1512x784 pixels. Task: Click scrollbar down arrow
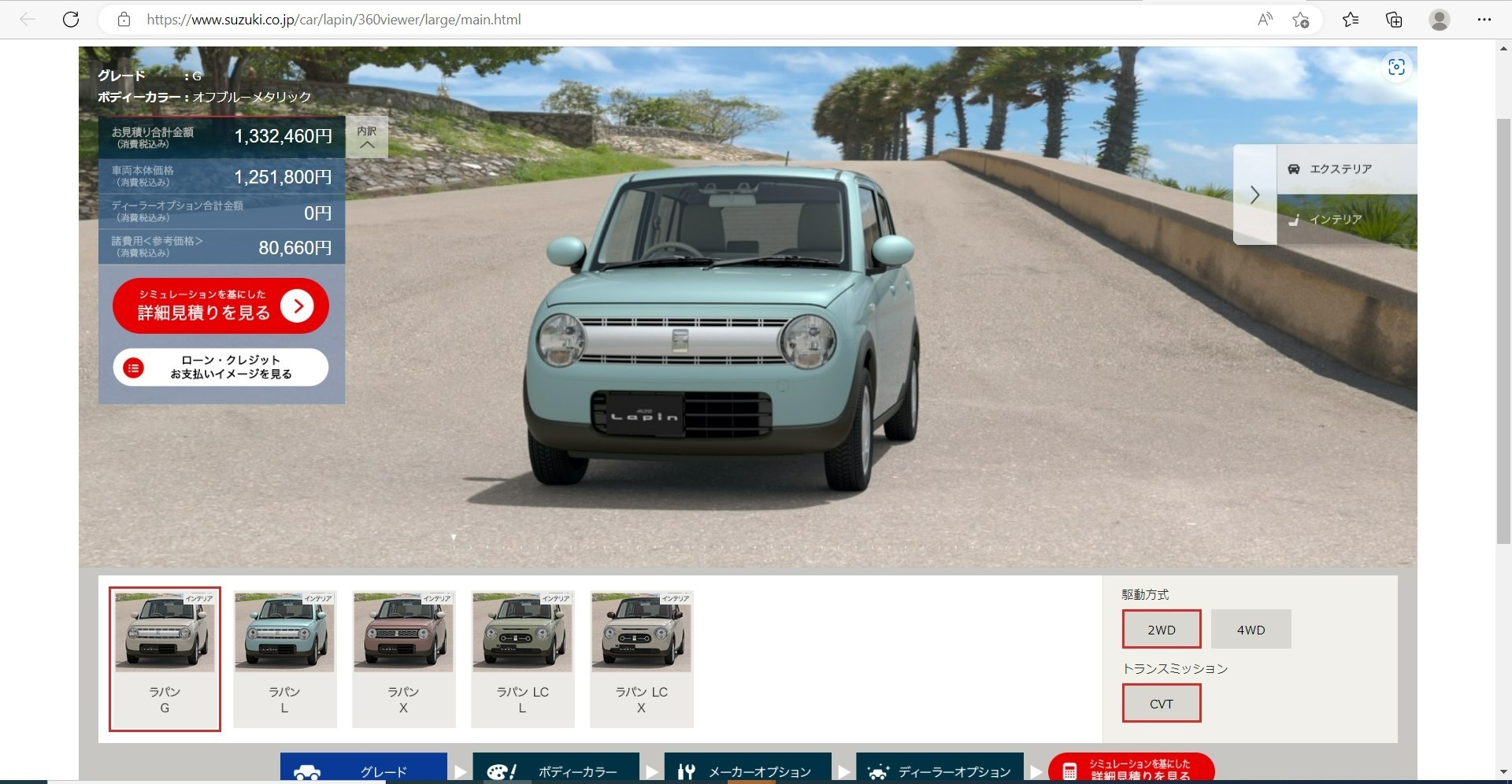point(1503,772)
